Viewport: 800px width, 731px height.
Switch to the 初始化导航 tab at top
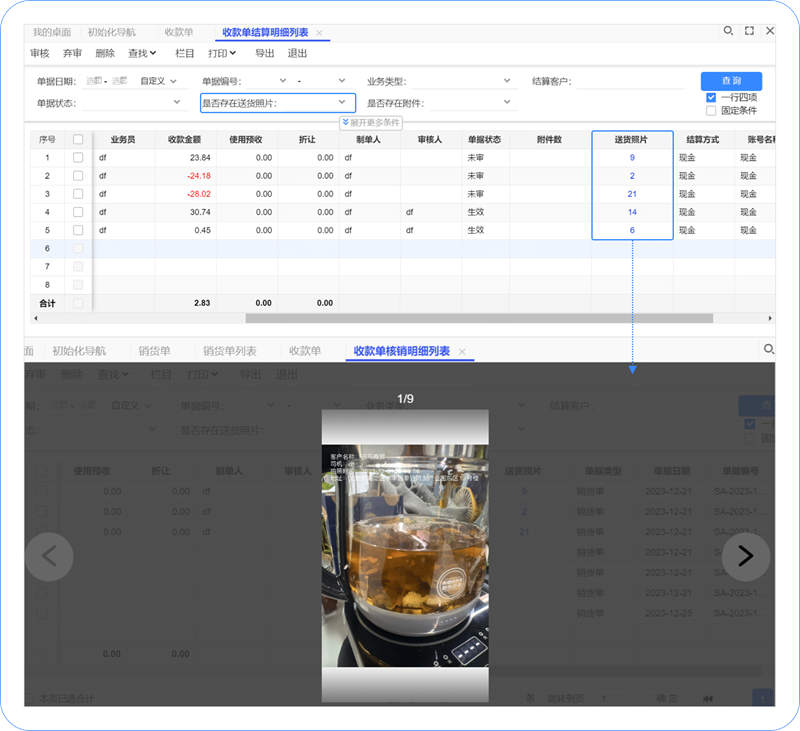click(111, 33)
